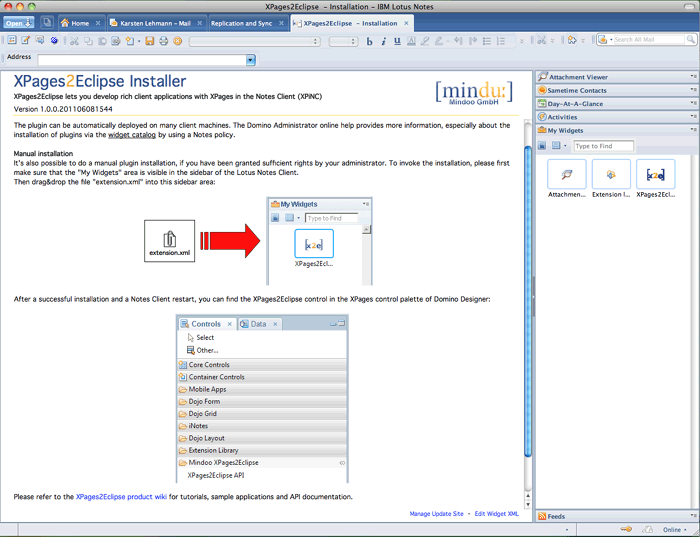Expand the Attachment Viewer sidebar panel
700x537 pixels.
click(617, 77)
